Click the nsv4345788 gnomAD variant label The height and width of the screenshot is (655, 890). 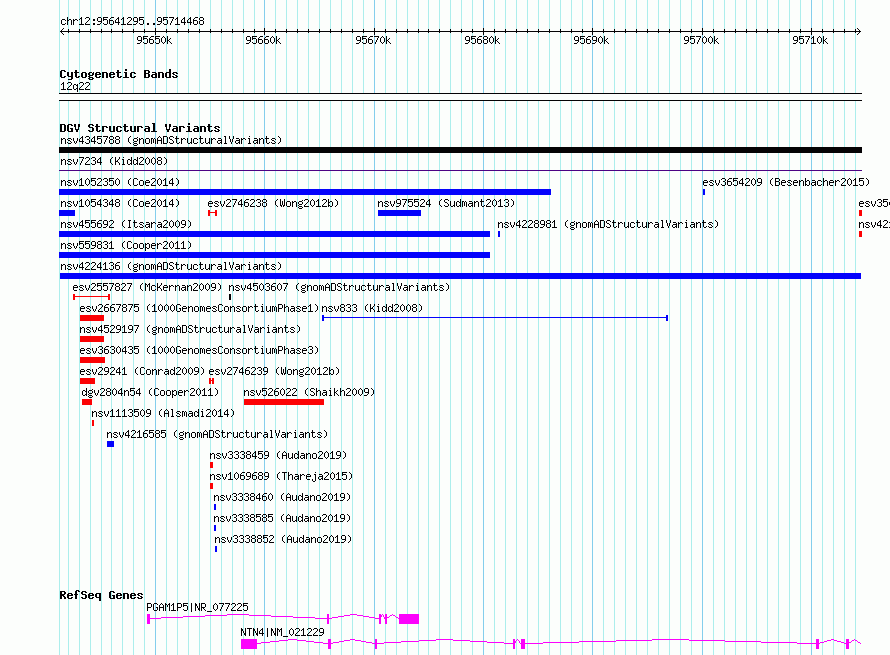[171, 140]
